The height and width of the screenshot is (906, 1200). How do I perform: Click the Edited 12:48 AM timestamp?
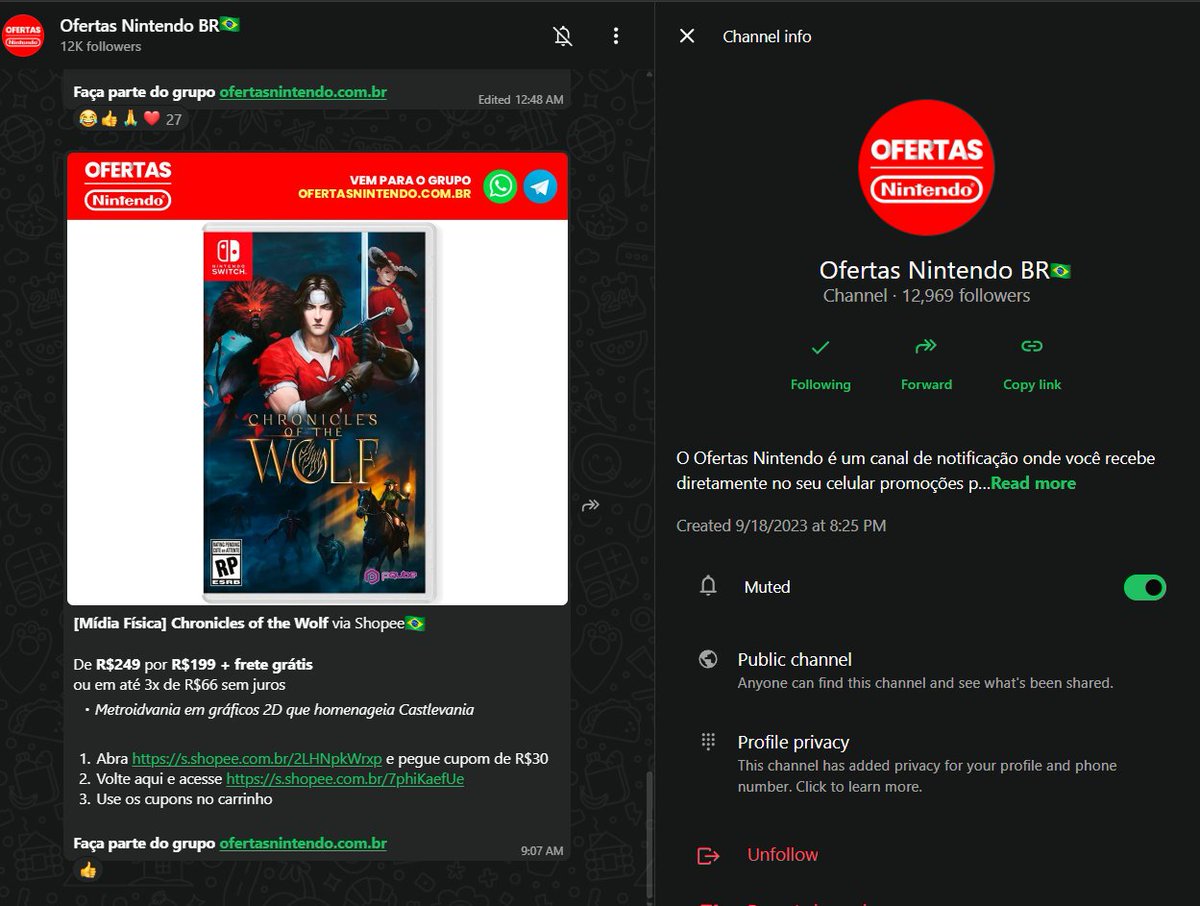[520, 100]
